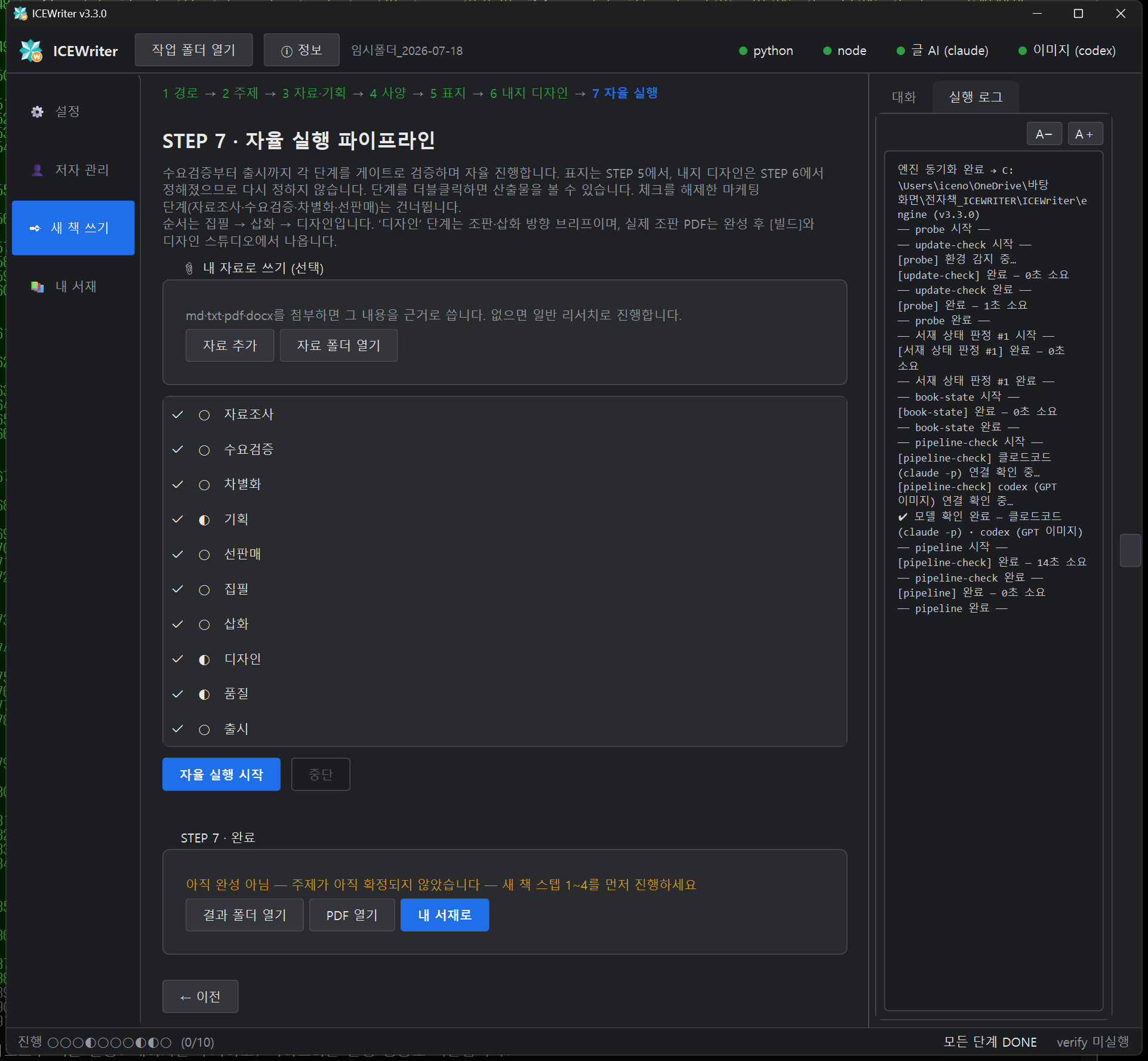Click the 진행 progress dots in status bar
Viewport: 1148px width, 1061px height.
[x=109, y=1042]
